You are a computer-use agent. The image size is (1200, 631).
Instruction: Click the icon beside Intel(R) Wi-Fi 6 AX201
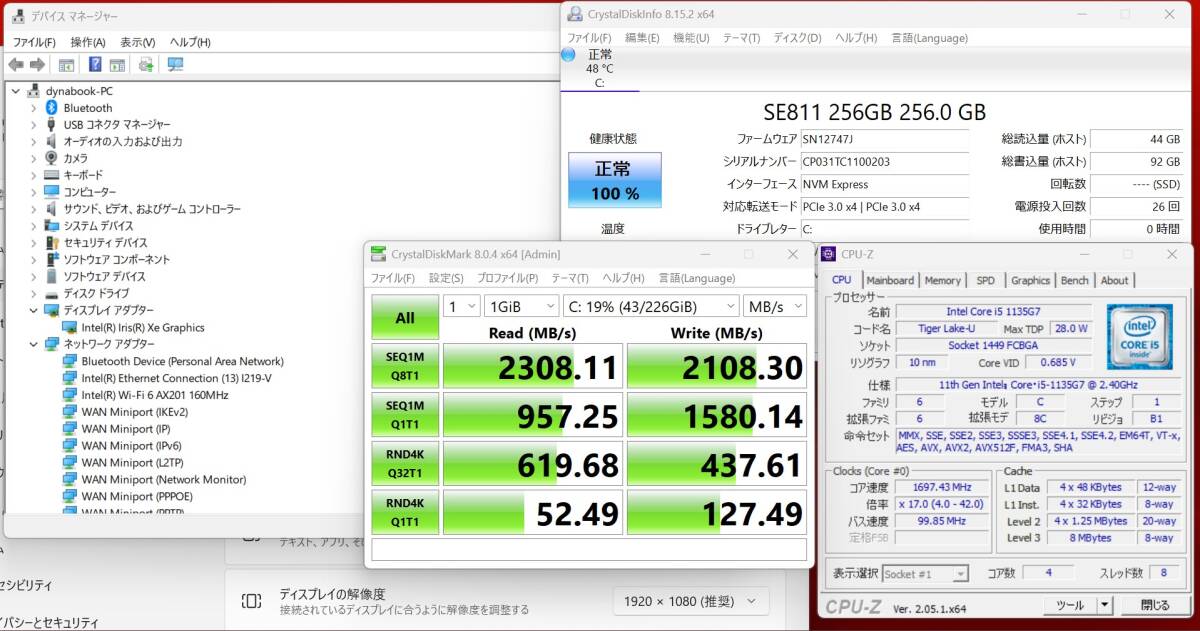70,395
